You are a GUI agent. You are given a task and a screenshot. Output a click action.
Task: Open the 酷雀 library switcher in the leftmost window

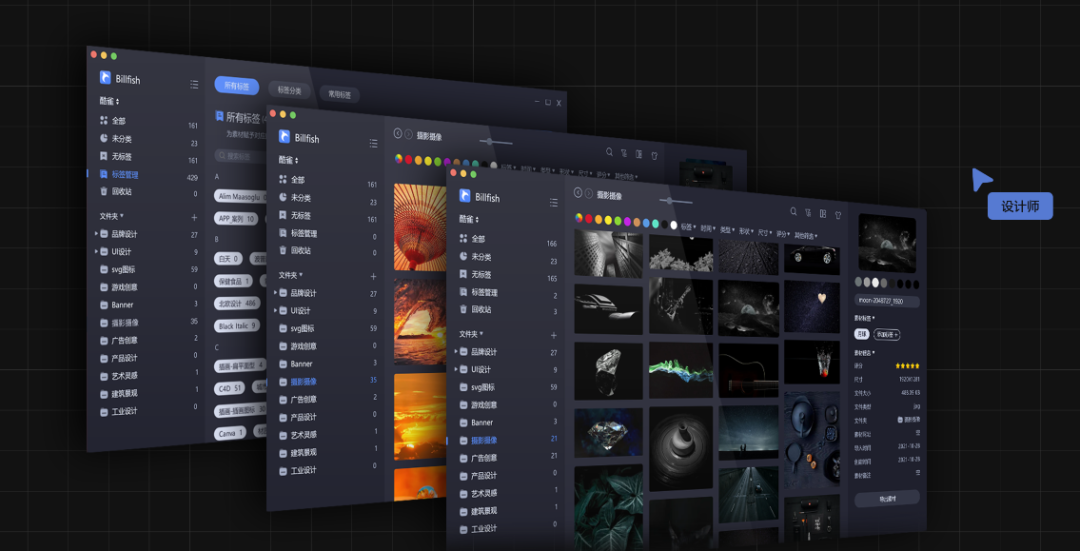pos(109,101)
